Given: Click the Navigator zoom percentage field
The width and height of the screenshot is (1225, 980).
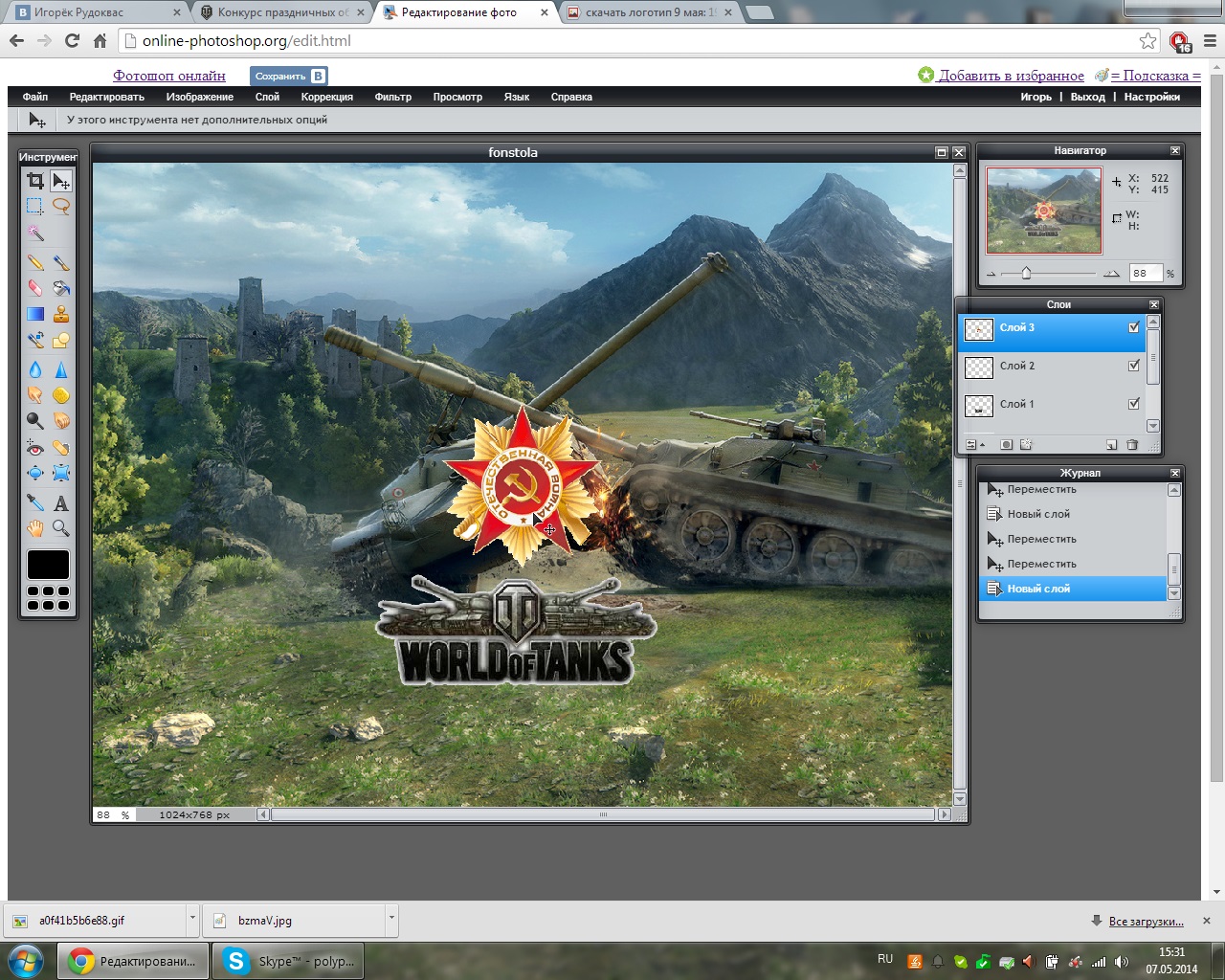Looking at the screenshot, I should click(x=1145, y=273).
